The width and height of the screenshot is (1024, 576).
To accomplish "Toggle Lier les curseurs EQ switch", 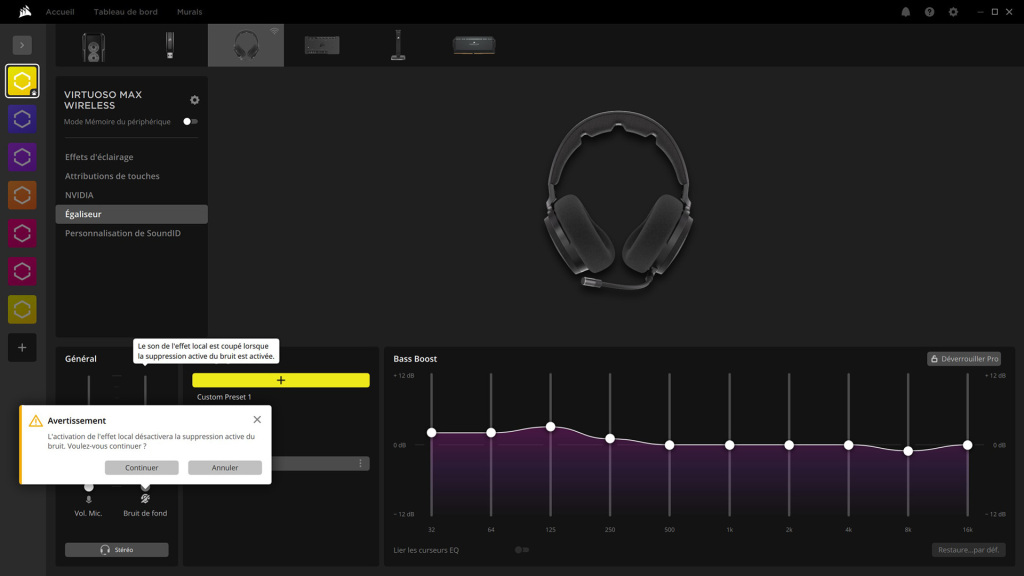I will [522, 550].
